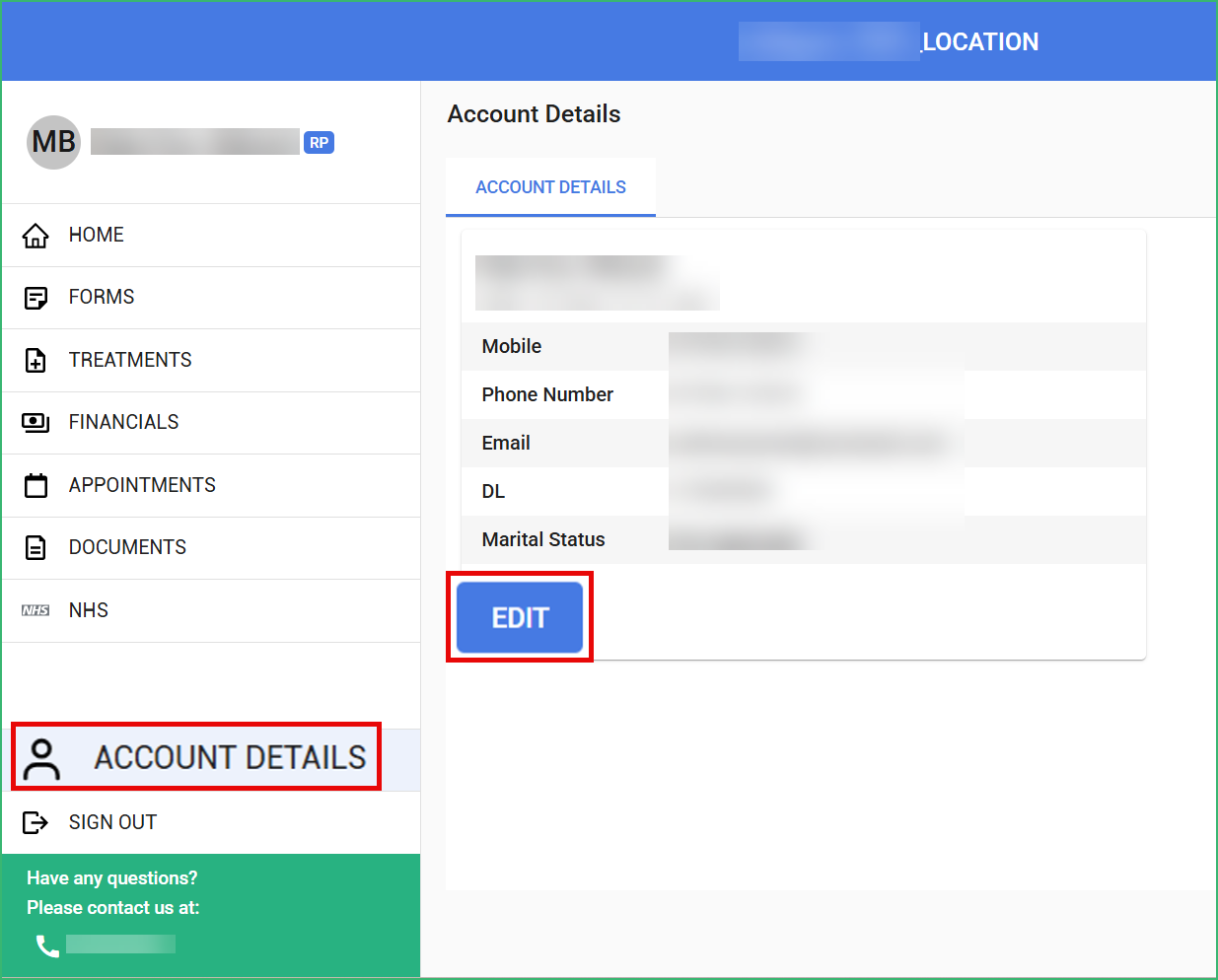This screenshot has width=1218, height=980.
Task: Click the Documents file icon
Action: tap(36, 548)
